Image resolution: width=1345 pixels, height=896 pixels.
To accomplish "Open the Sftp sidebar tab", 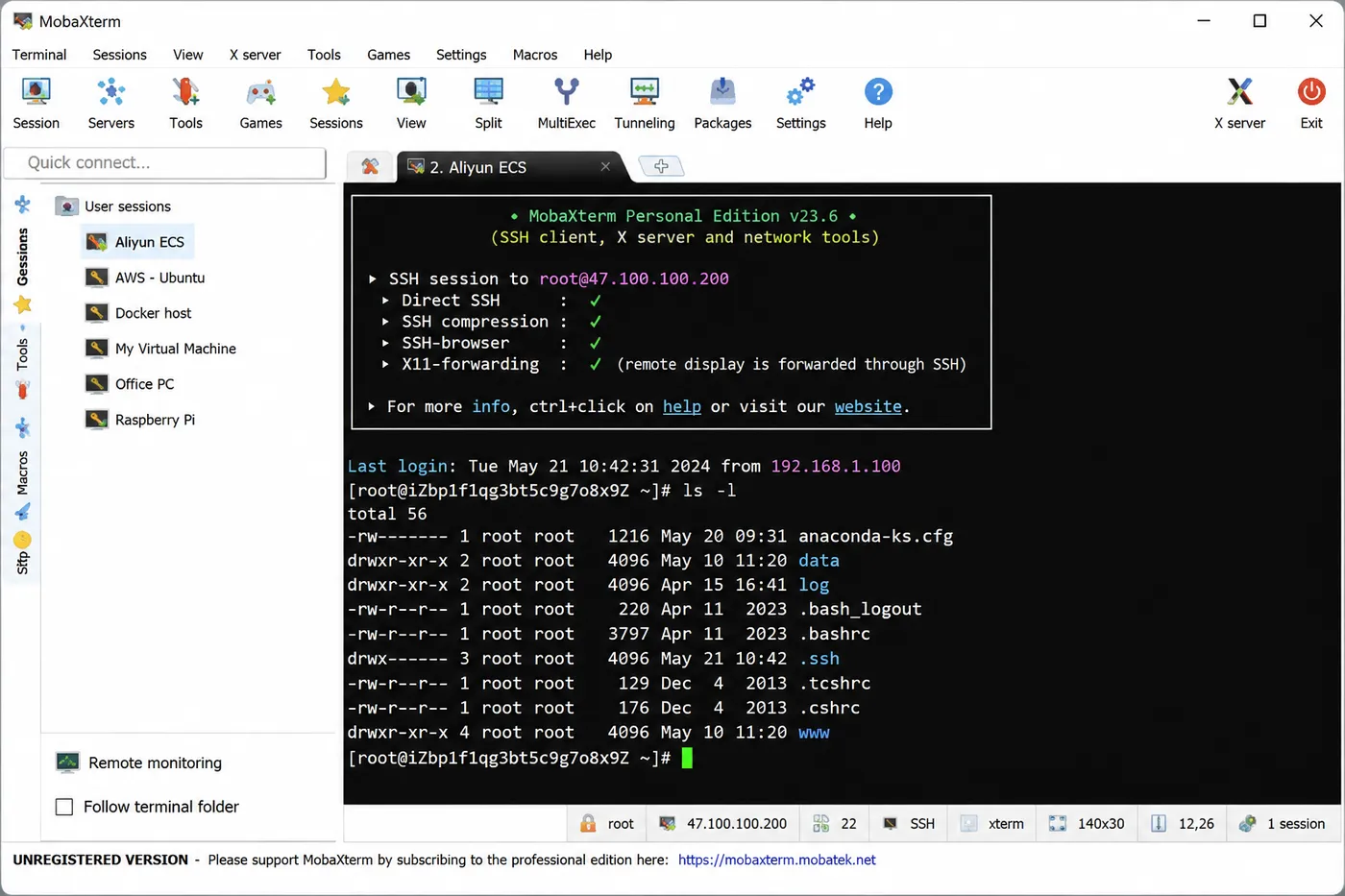I will [x=22, y=563].
